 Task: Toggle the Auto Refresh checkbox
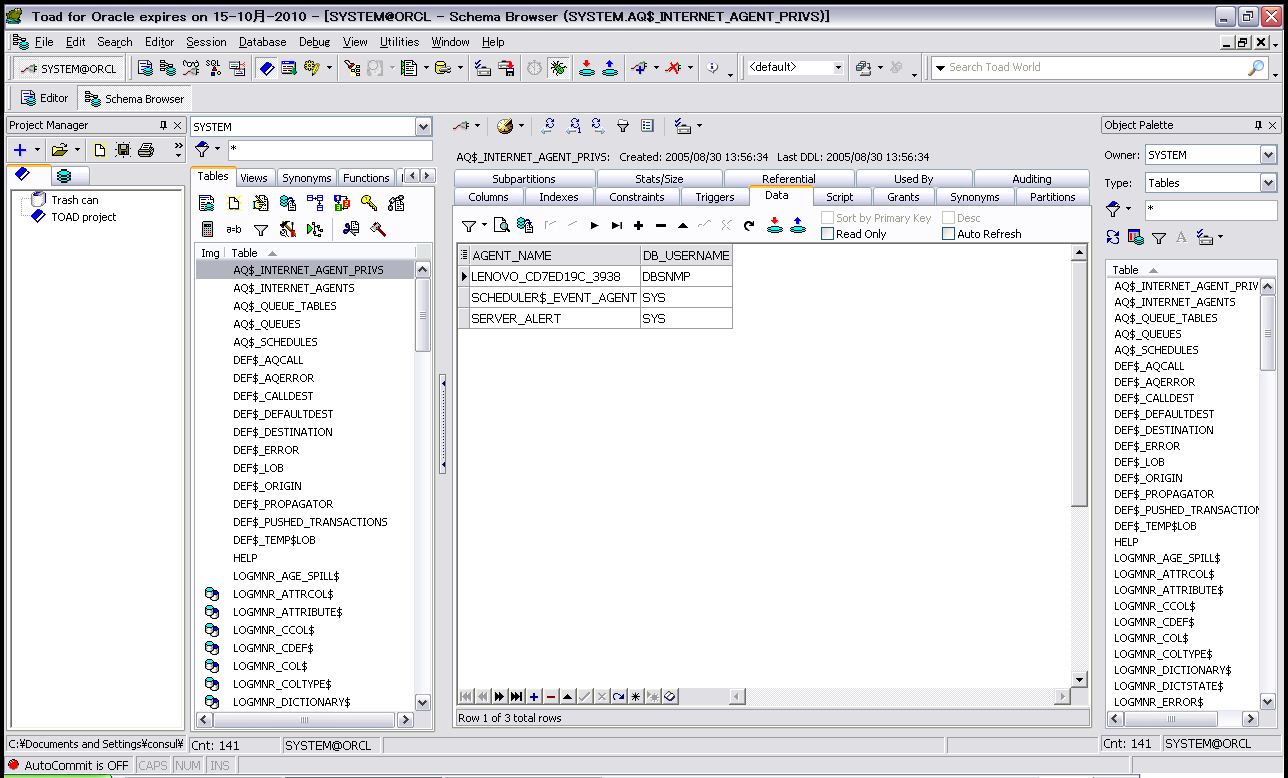[x=948, y=234]
